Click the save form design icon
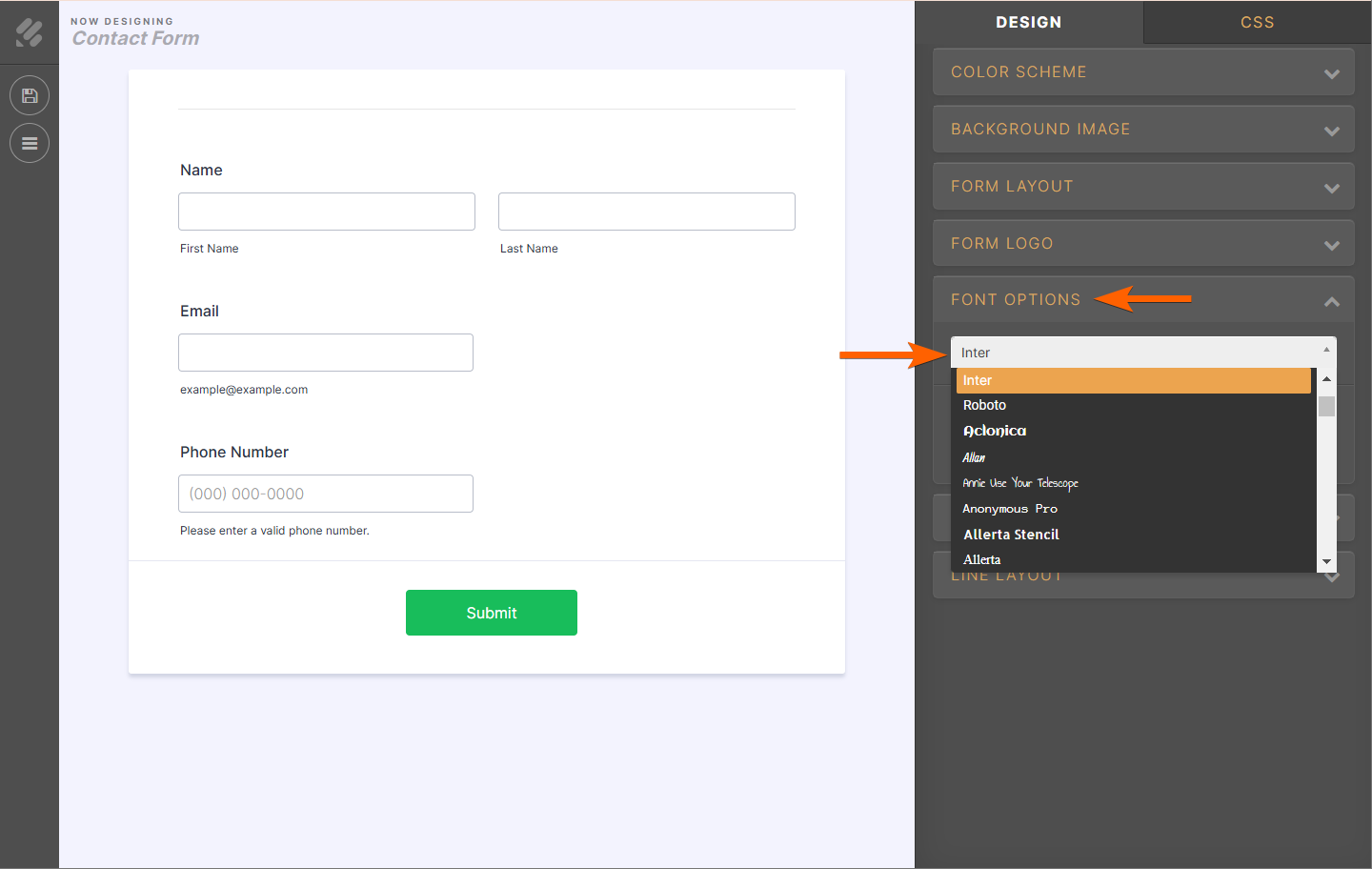The image size is (1372, 869). pos(30,95)
